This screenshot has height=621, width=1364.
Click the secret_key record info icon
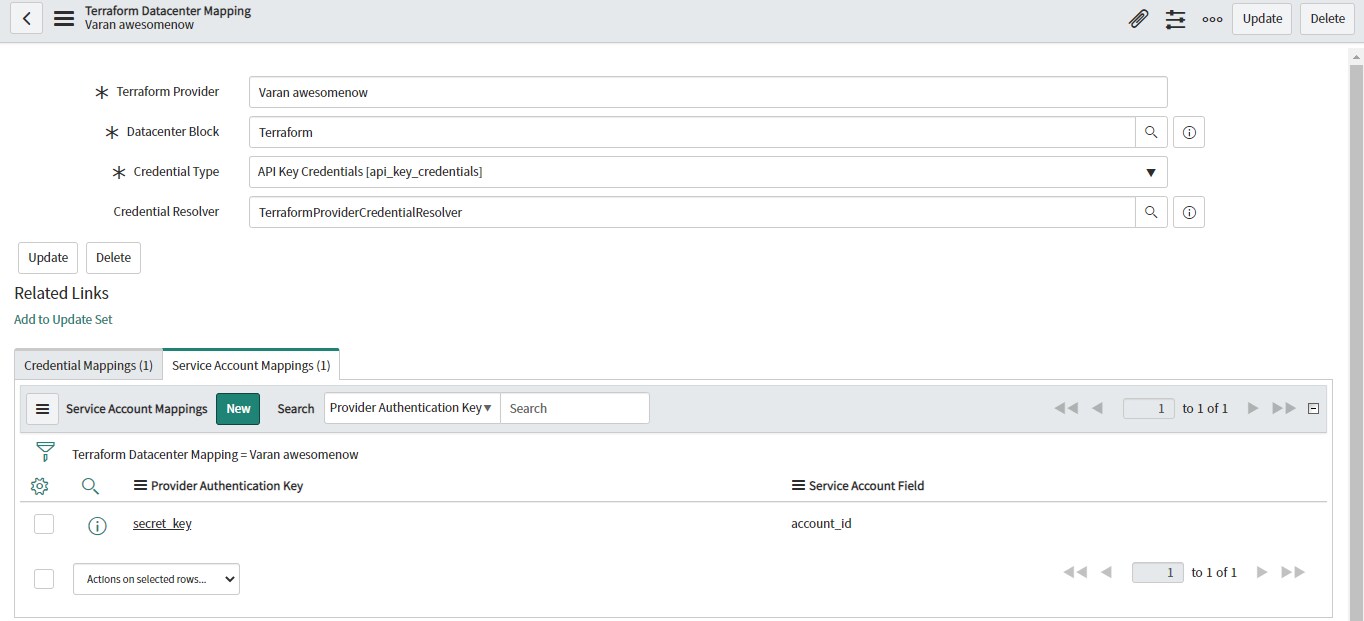click(97, 523)
